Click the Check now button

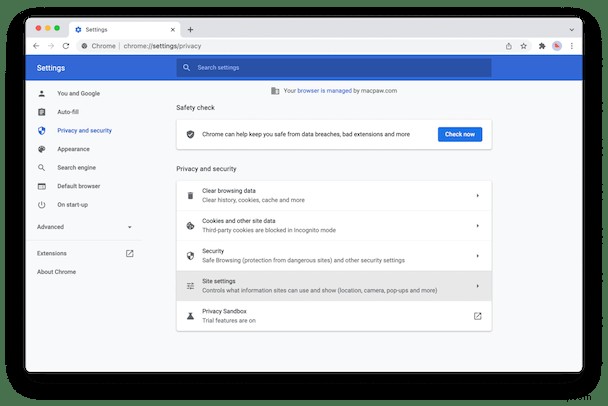pos(460,134)
